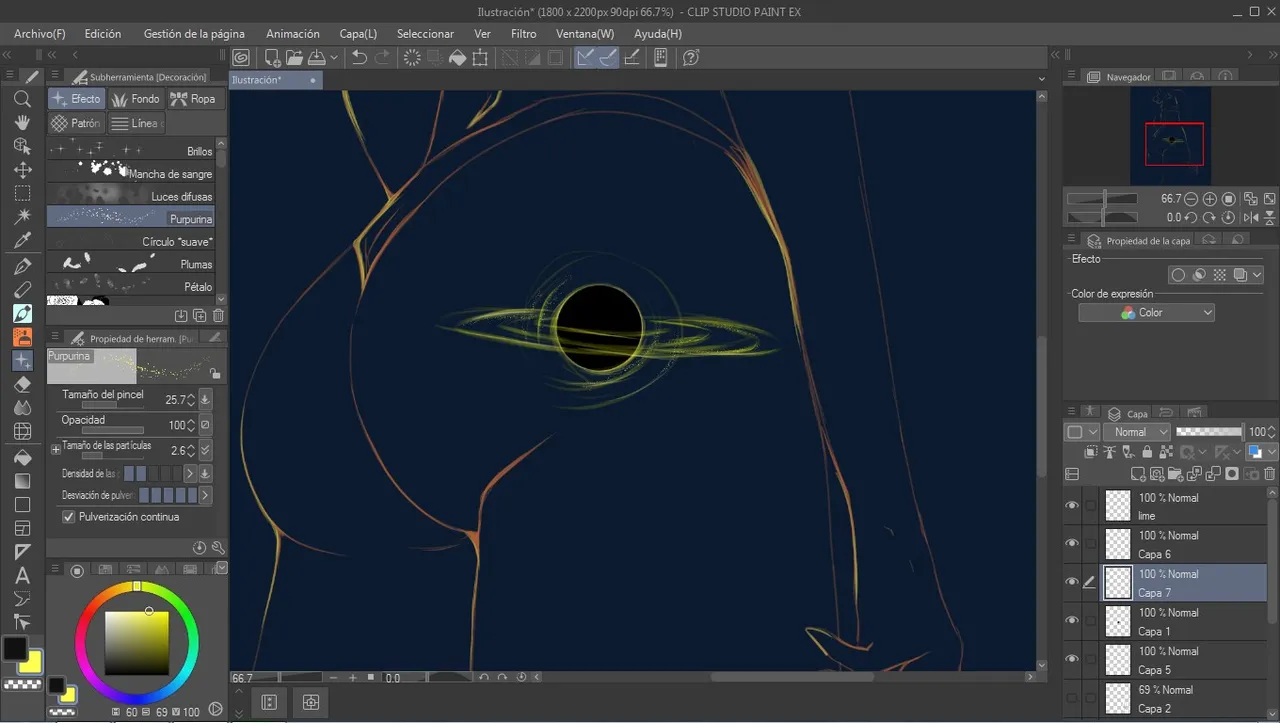Open the blending mode Normal dropdown
Screen dimensions: 1280x723
[1136, 432]
